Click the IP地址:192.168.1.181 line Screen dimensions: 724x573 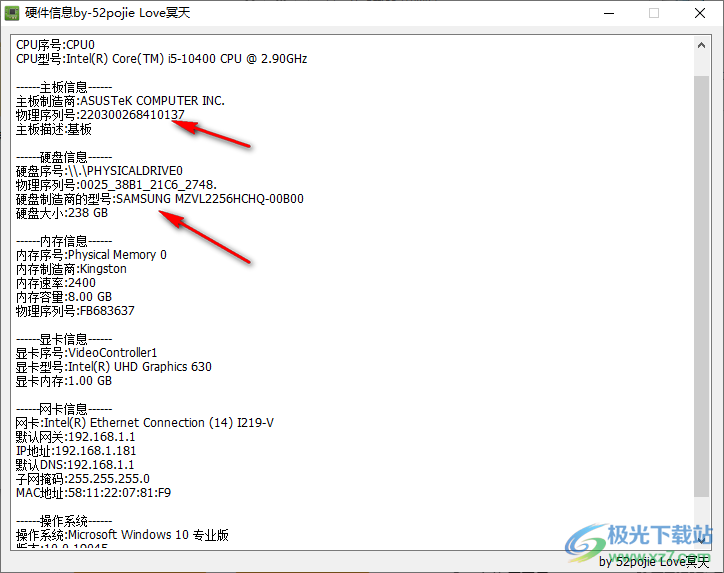tap(76, 451)
